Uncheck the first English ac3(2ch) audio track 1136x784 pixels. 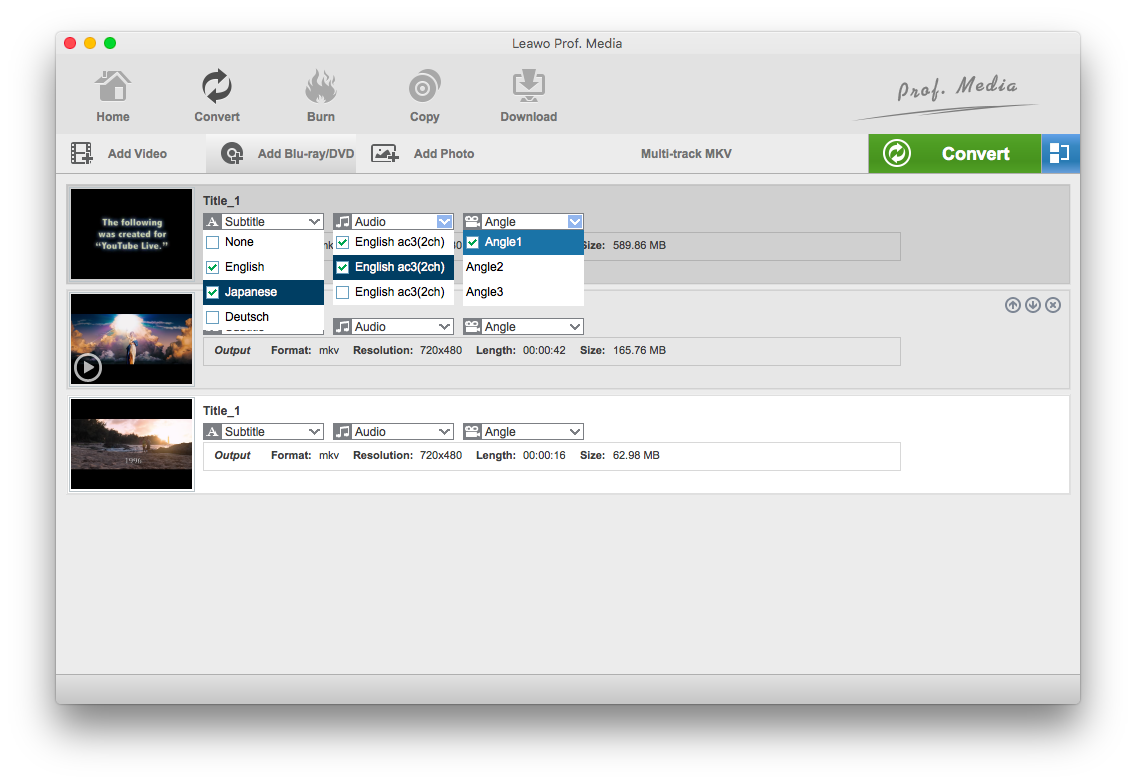point(343,243)
